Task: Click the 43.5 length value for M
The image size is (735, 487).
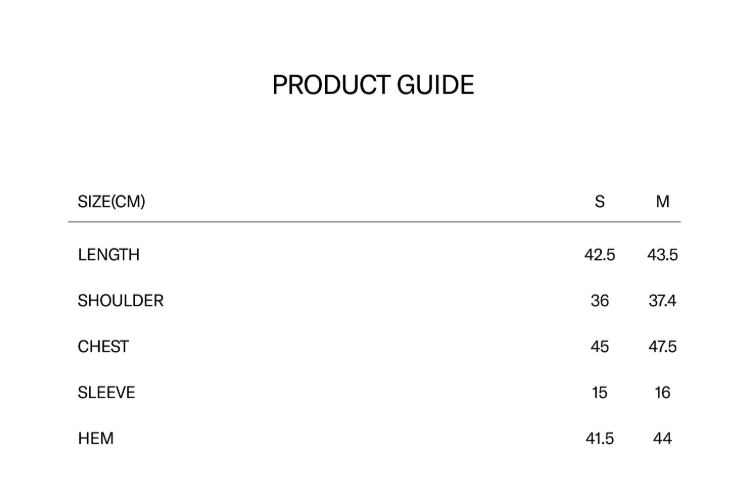Action: tap(662, 255)
